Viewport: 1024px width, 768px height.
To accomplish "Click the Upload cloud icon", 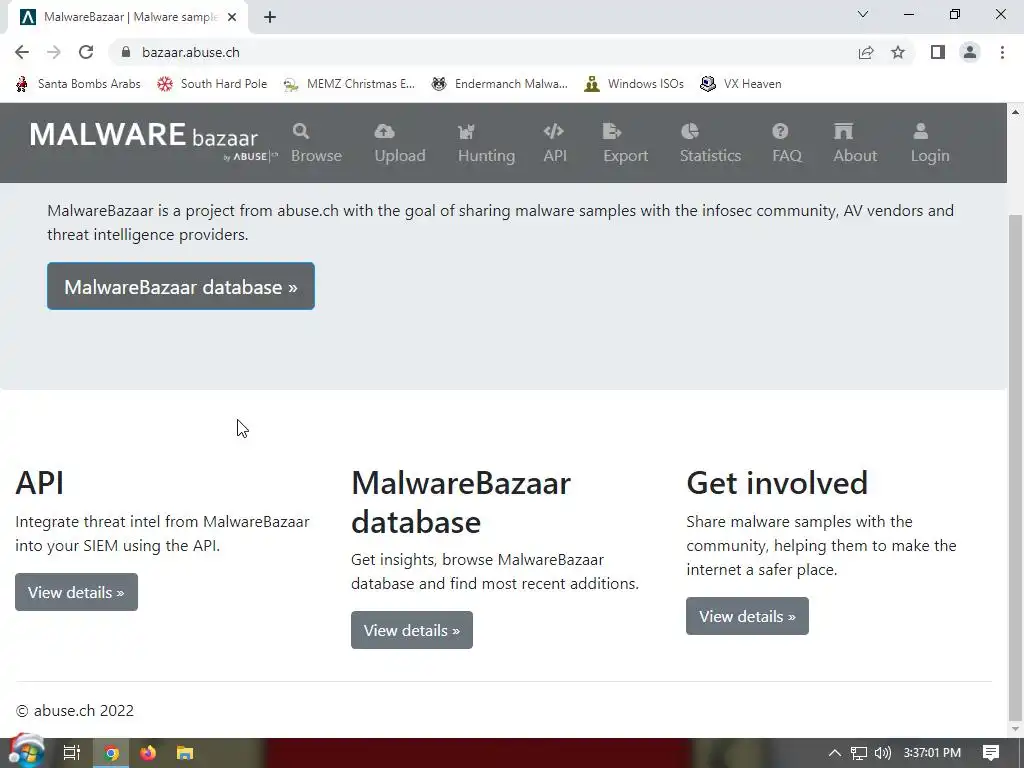I will 384,131.
